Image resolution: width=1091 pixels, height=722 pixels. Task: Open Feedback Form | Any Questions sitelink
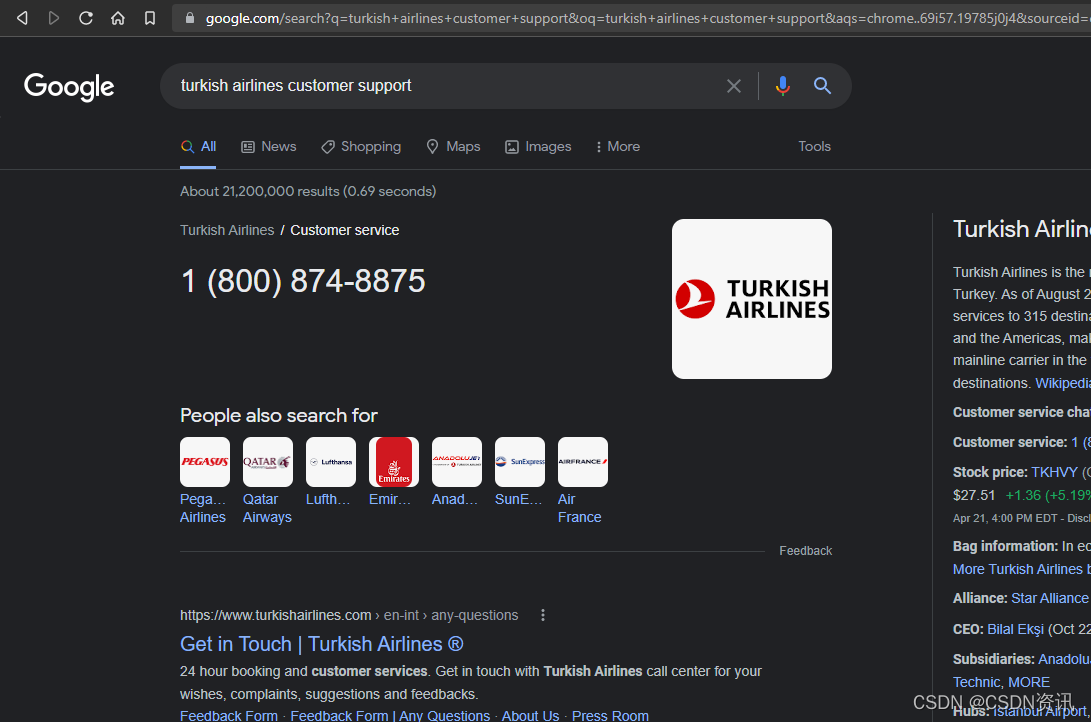(x=390, y=715)
